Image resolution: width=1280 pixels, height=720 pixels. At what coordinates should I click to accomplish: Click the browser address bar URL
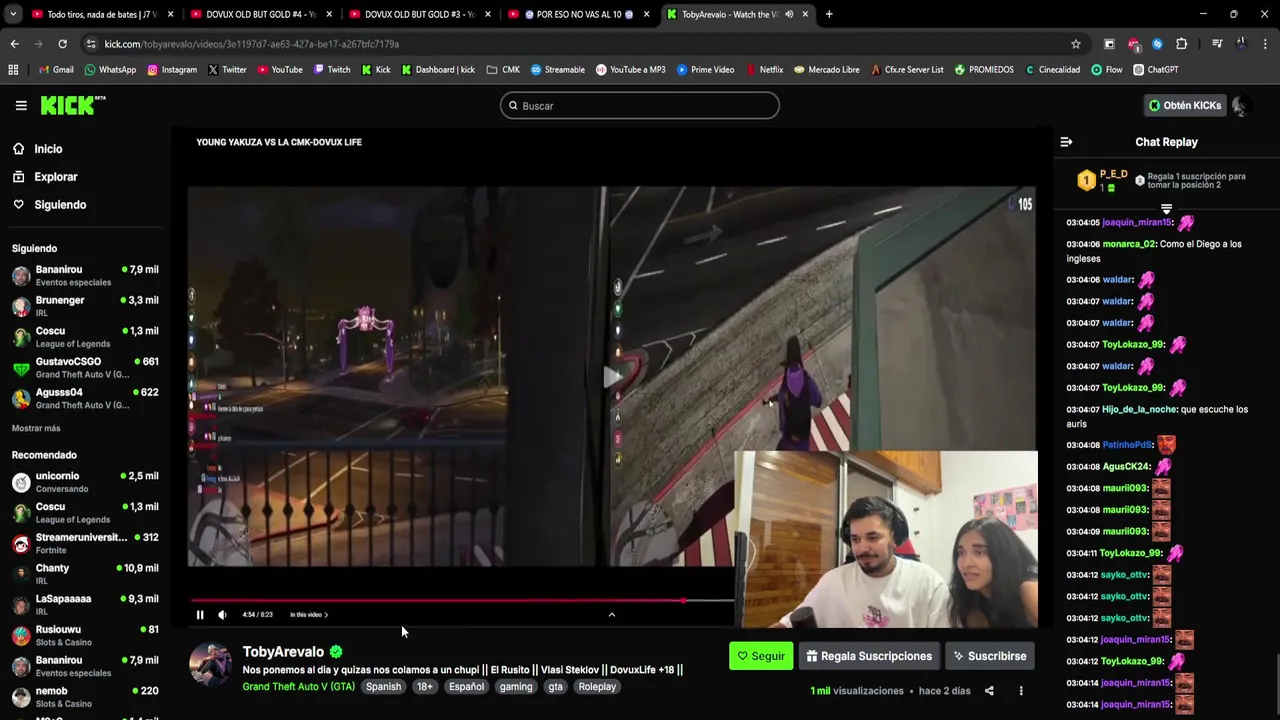point(251,44)
